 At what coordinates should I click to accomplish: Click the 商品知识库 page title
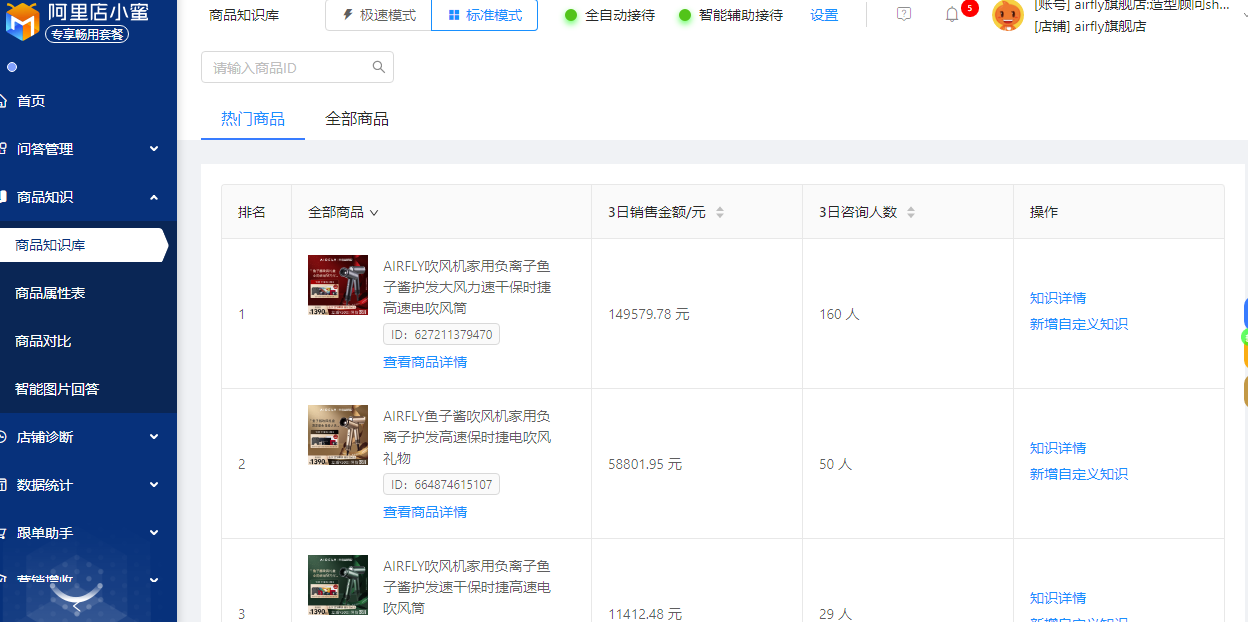[x=245, y=15]
